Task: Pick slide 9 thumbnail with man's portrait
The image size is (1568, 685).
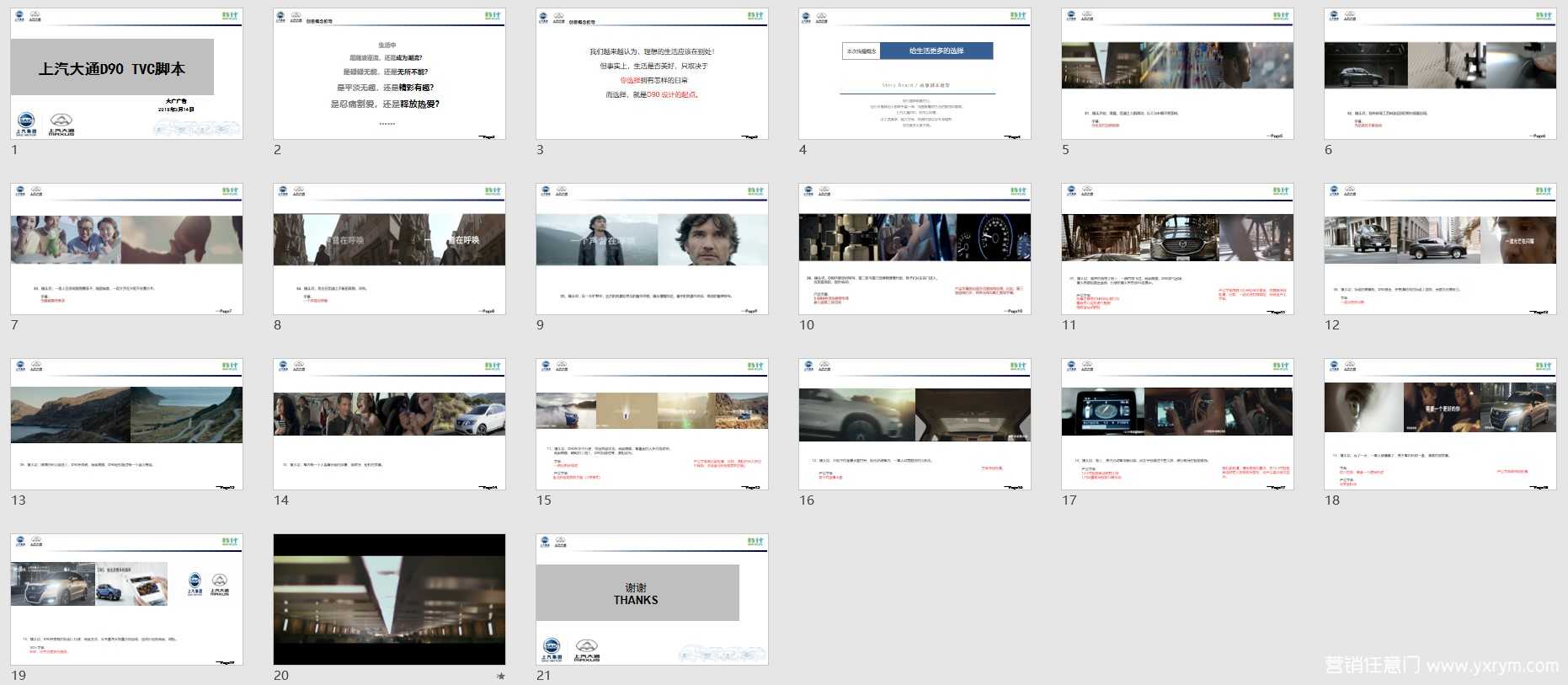Action: pyautogui.click(x=653, y=249)
